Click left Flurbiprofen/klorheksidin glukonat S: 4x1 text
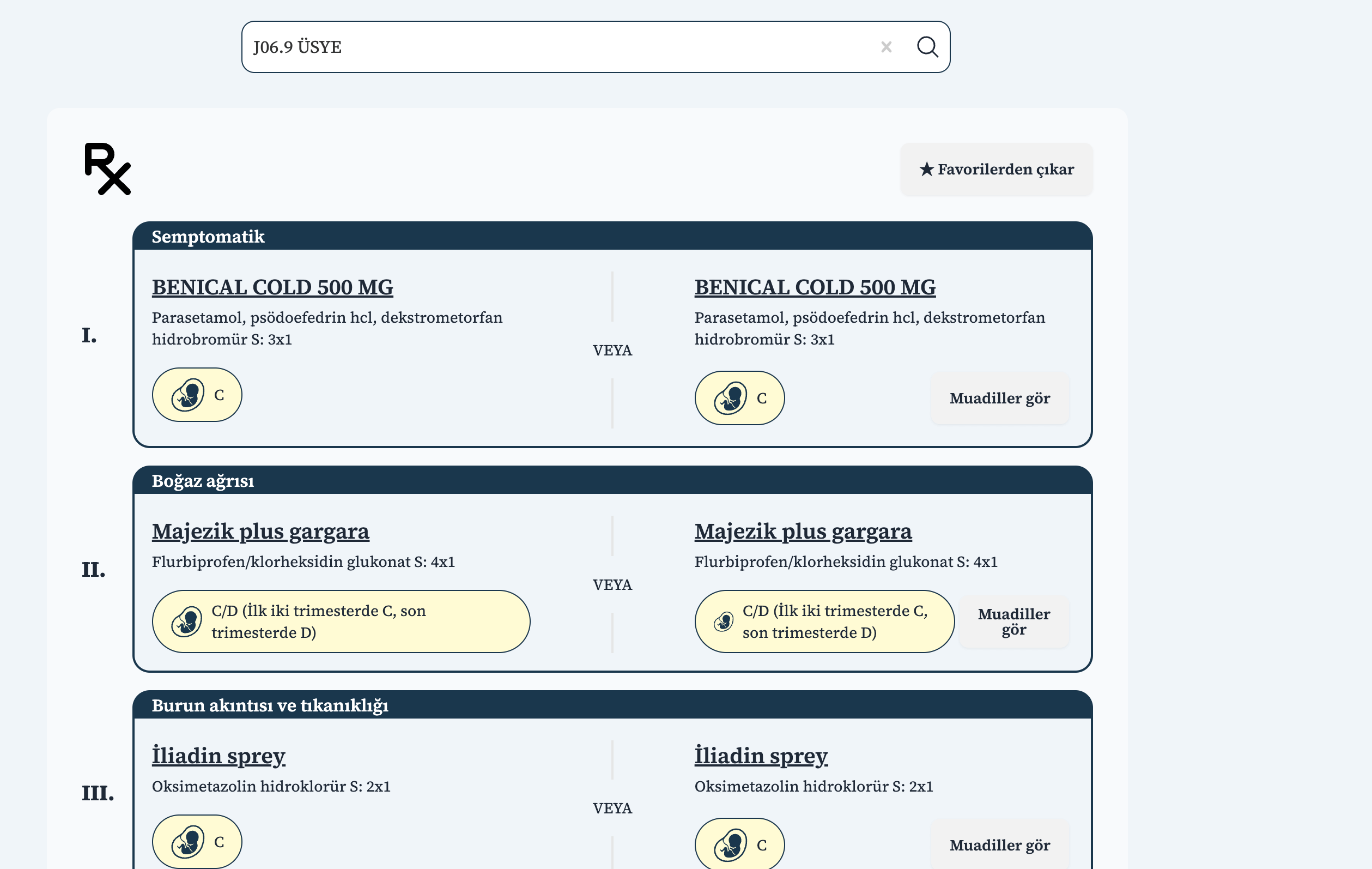Screen dimensions: 1372x869 (303, 562)
